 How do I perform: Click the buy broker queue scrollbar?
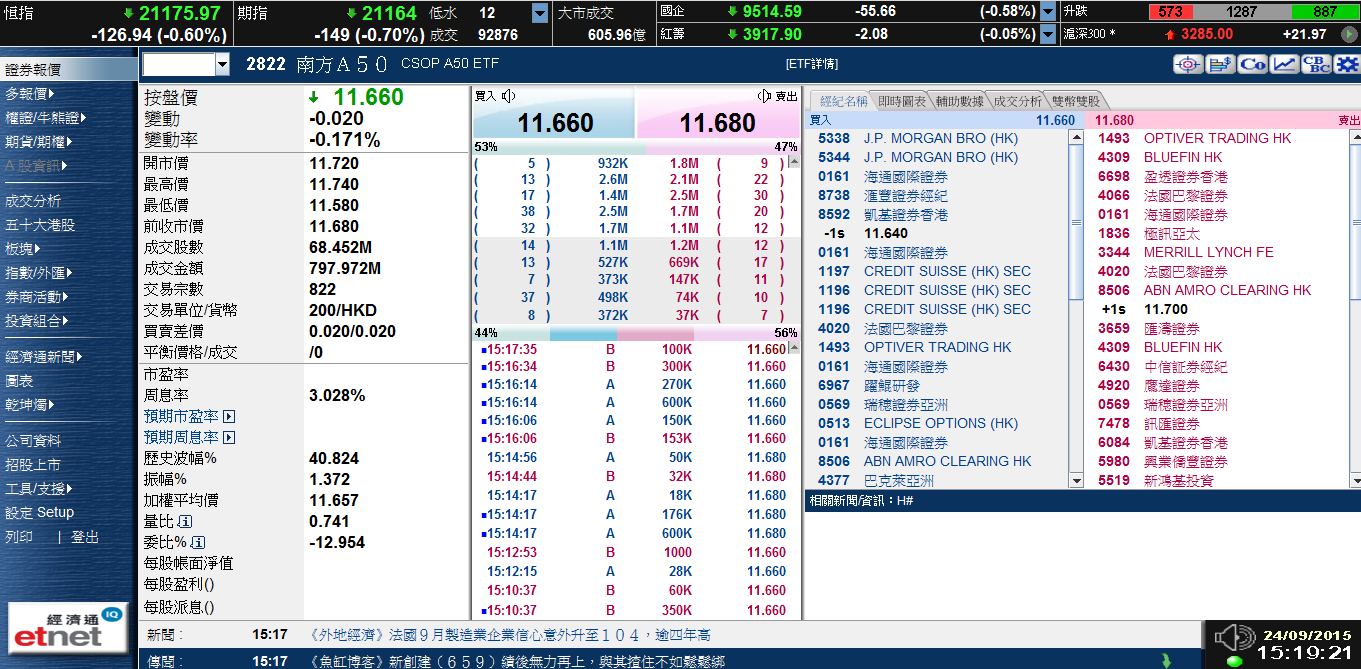click(1076, 310)
